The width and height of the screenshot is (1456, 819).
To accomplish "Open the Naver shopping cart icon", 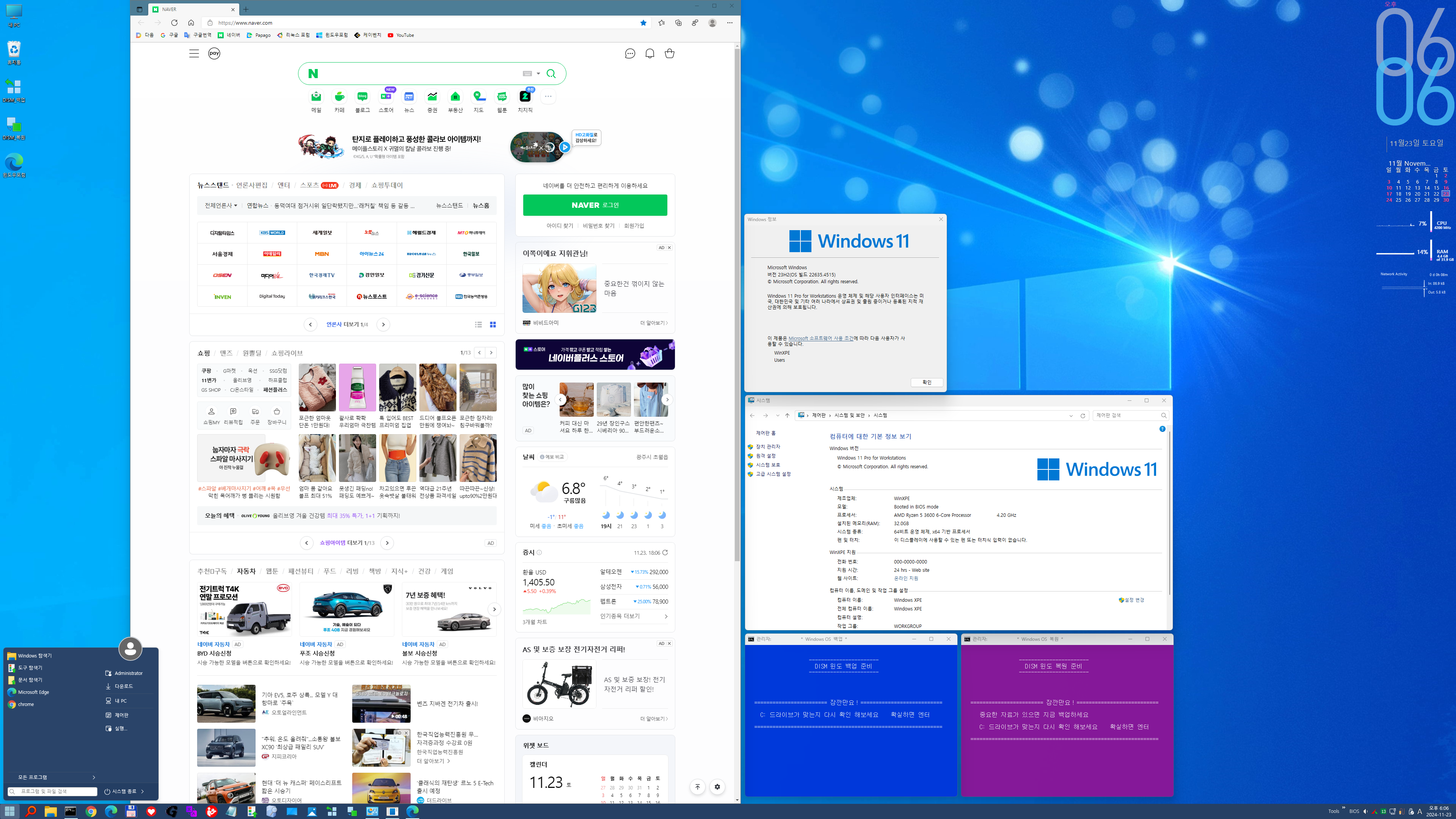I will click(x=670, y=54).
